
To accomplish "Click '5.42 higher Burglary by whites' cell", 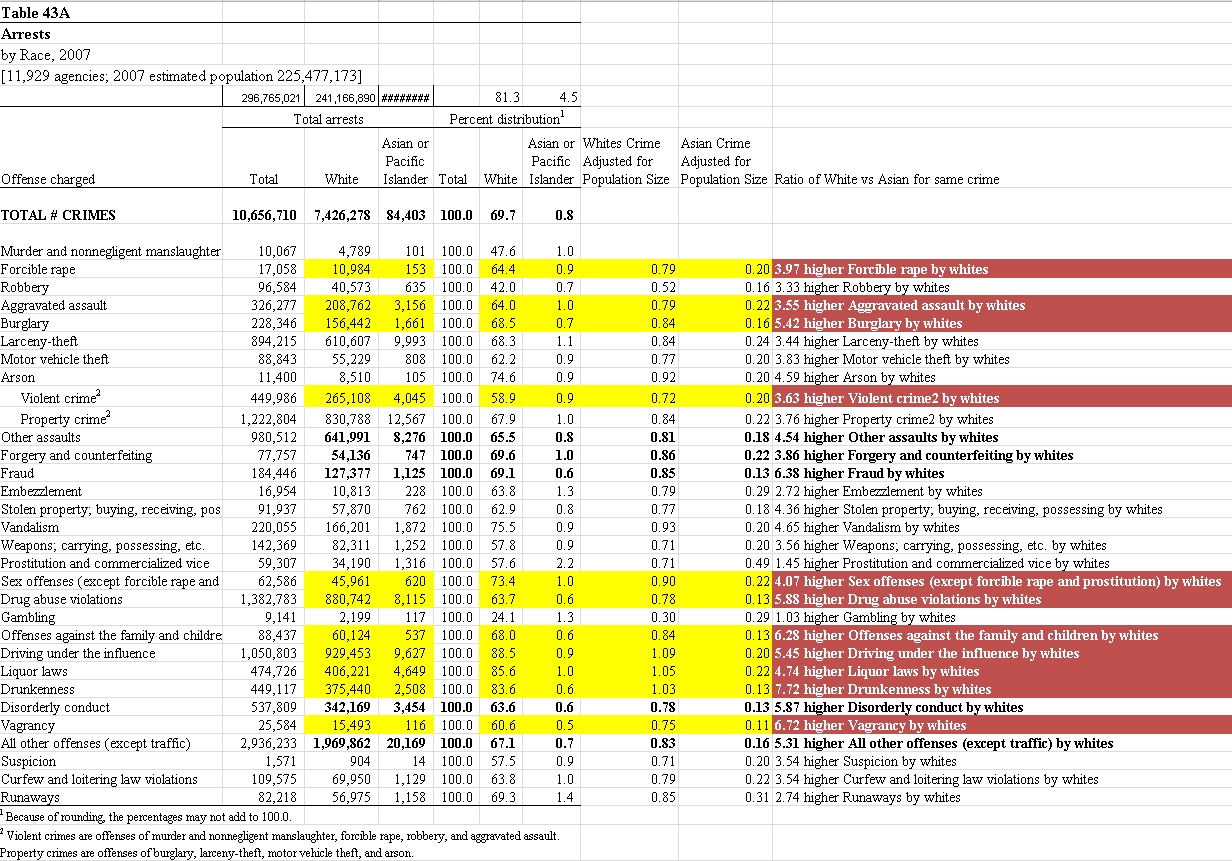I will (868, 323).
